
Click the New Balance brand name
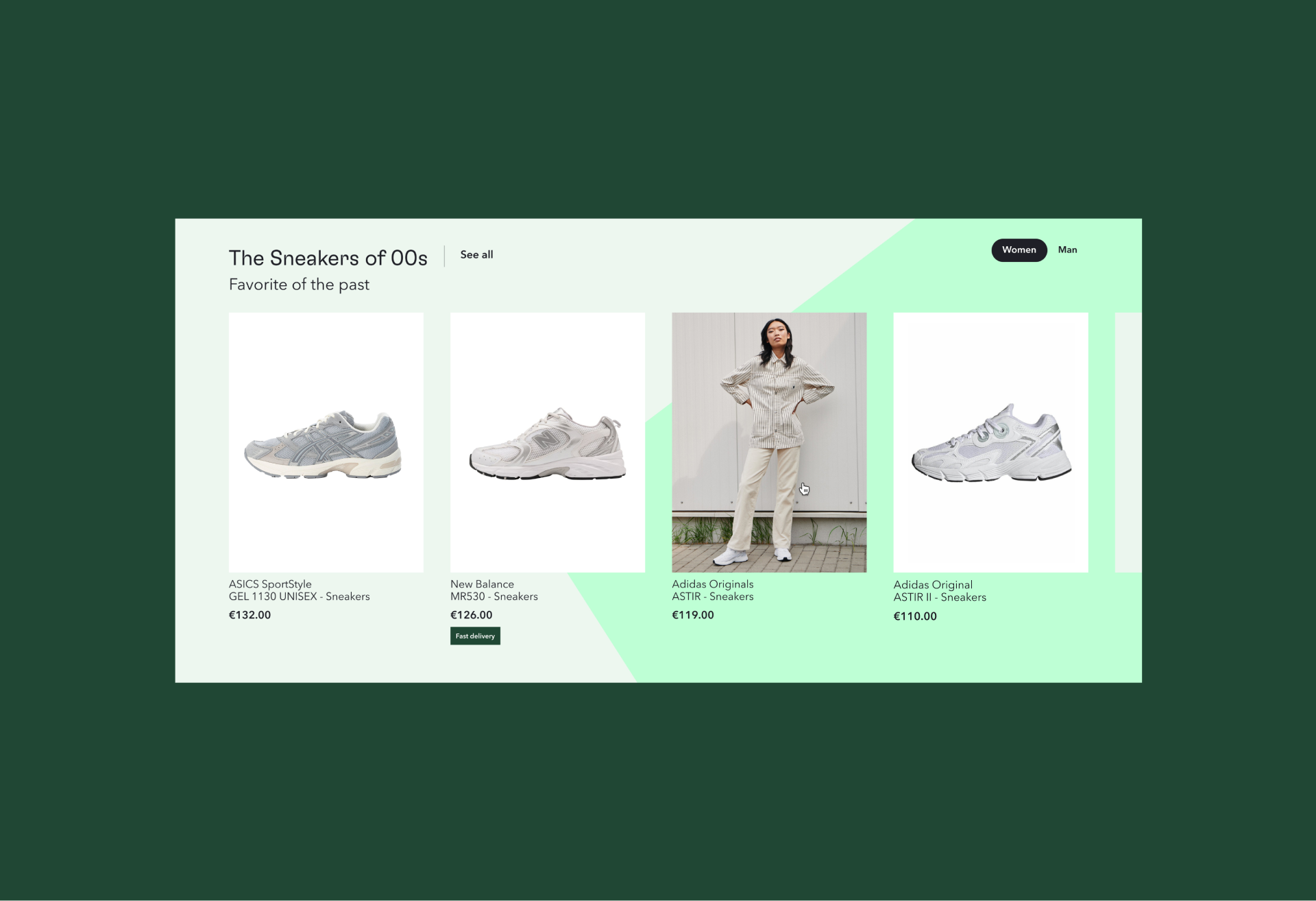482,584
